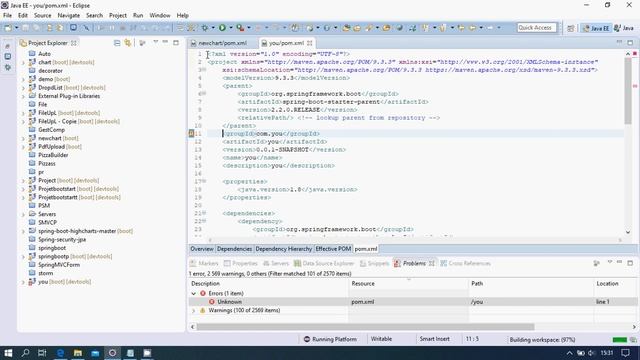Select the you/pom.xml editor tab
The width and height of the screenshot is (640, 360).
click(x=286, y=43)
